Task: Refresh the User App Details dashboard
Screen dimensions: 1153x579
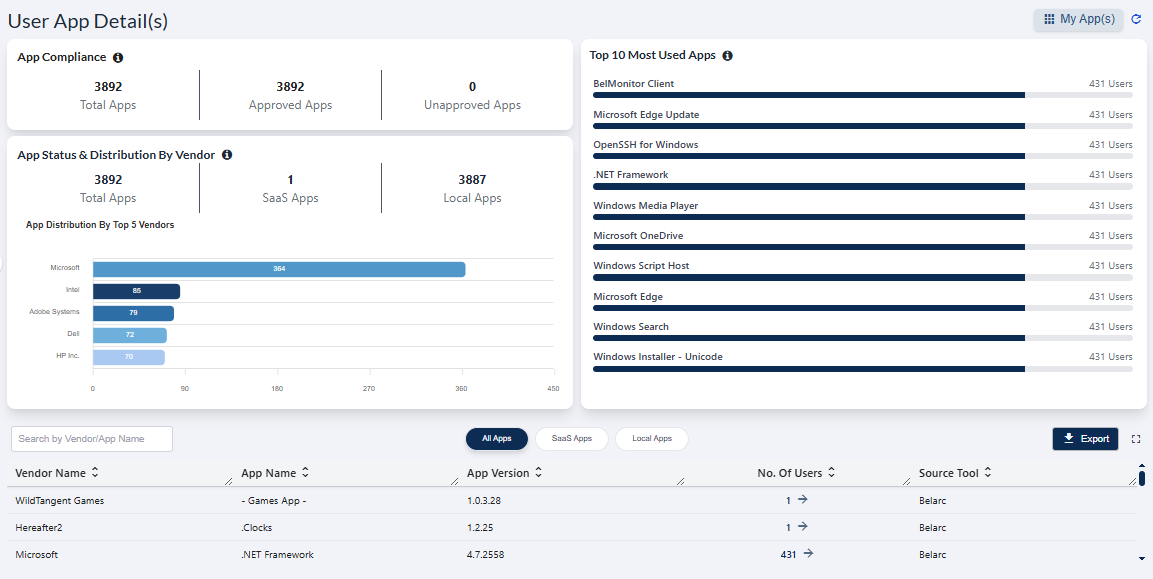Action: coord(1135,19)
